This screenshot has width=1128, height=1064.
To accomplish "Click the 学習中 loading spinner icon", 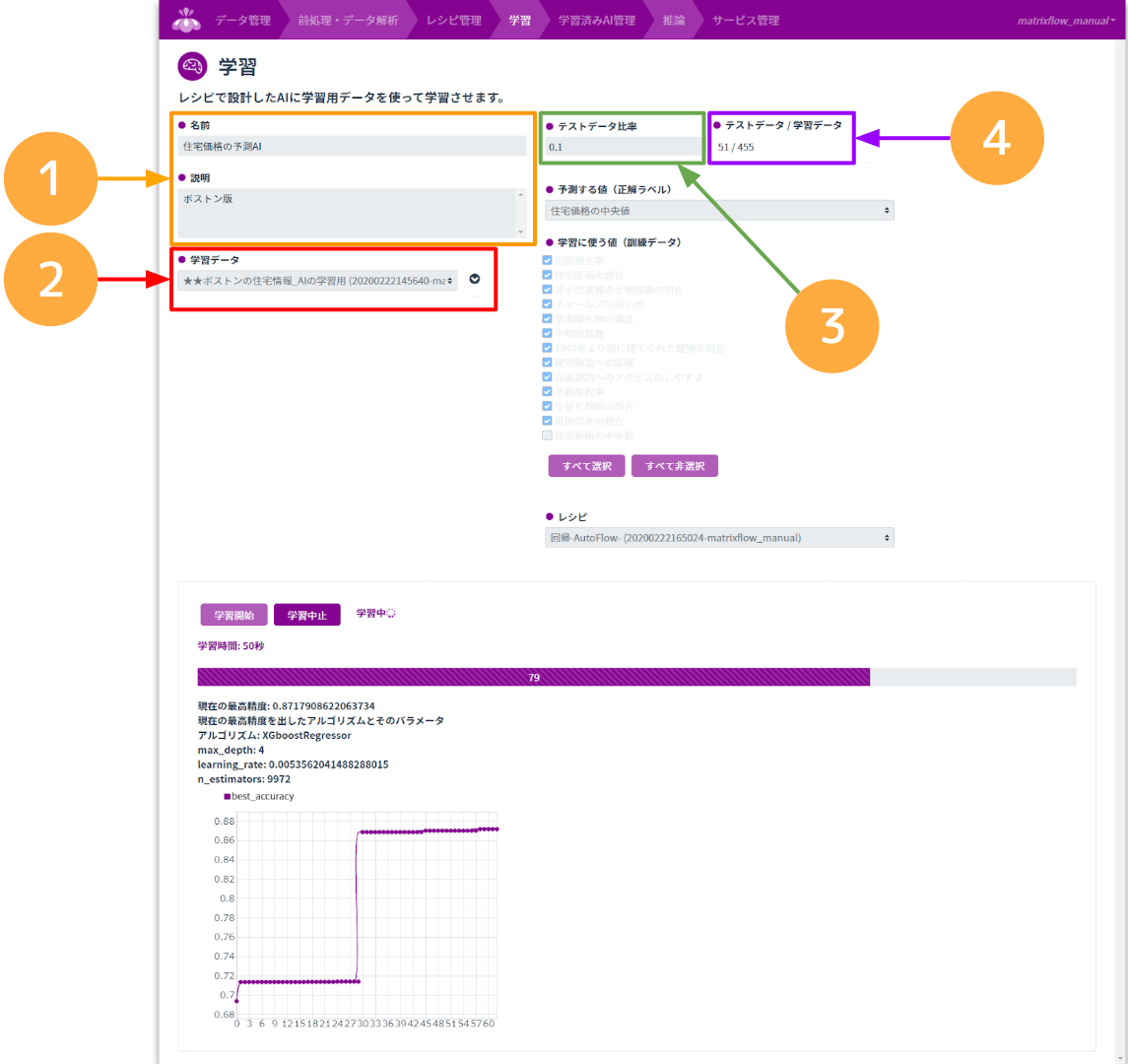I will [390, 614].
